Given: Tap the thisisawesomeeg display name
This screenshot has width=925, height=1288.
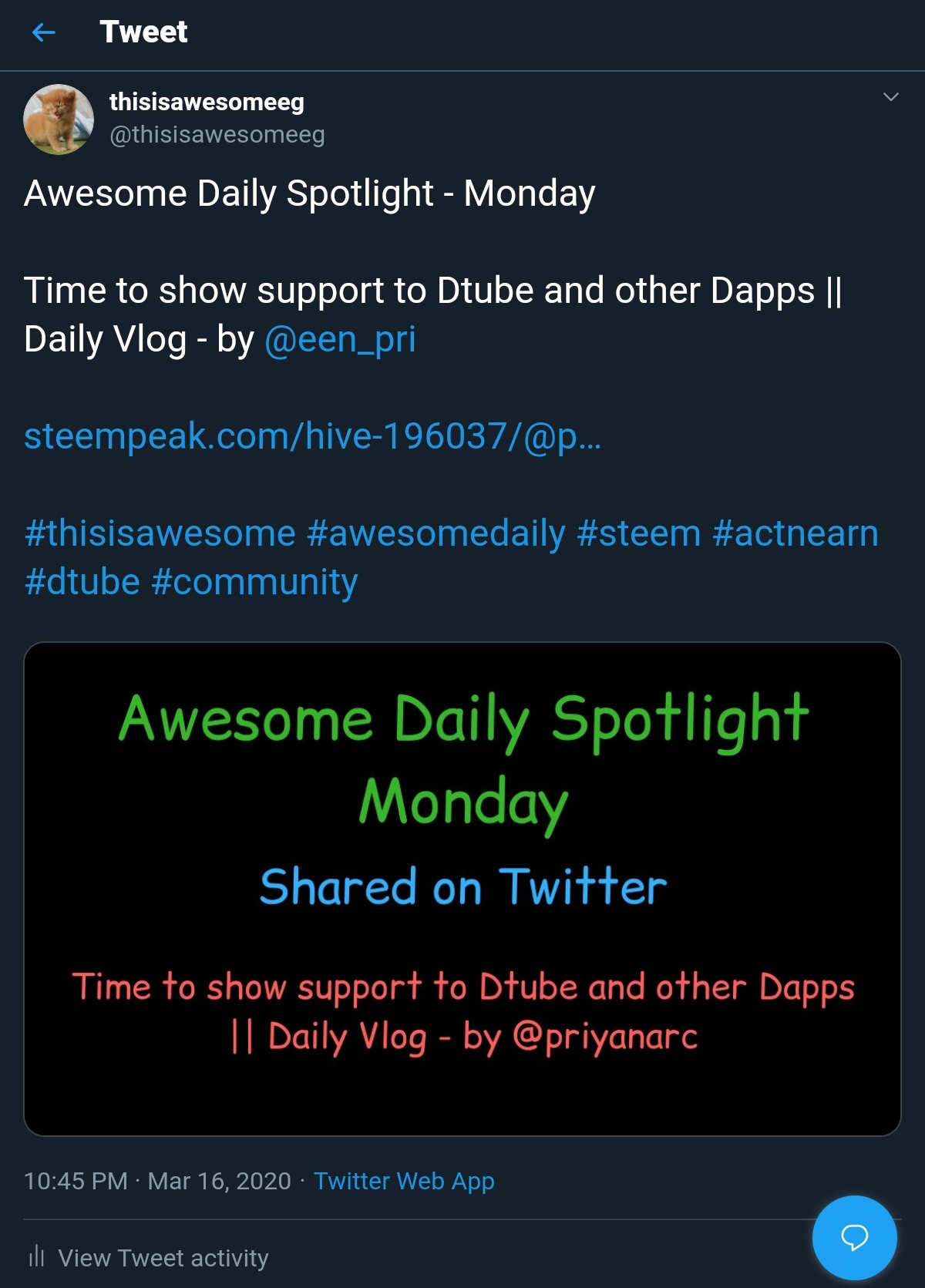Looking at the screenshot, I should (x=207, y=102).
